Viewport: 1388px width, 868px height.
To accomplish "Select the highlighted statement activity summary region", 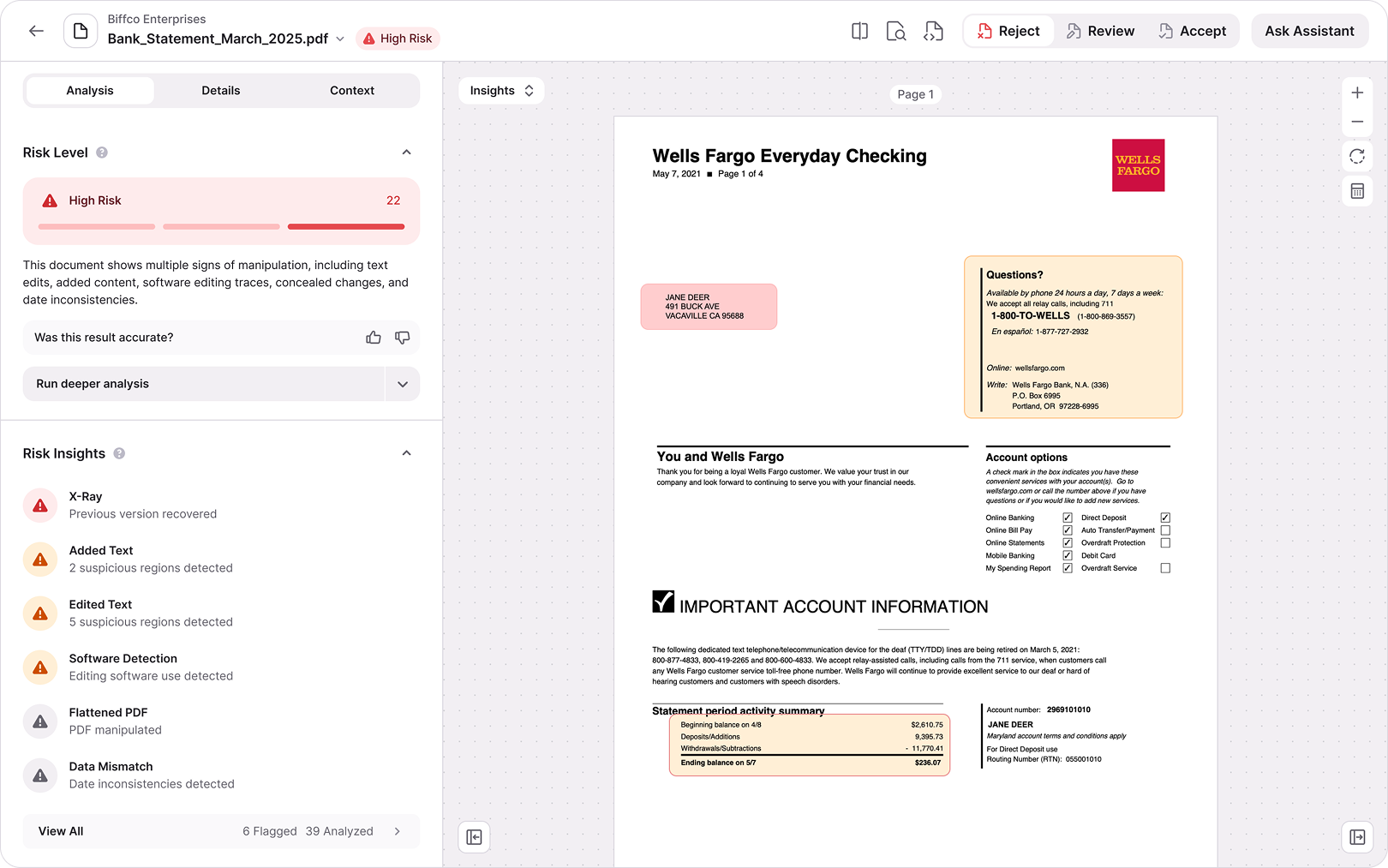I will click(810, 745).
